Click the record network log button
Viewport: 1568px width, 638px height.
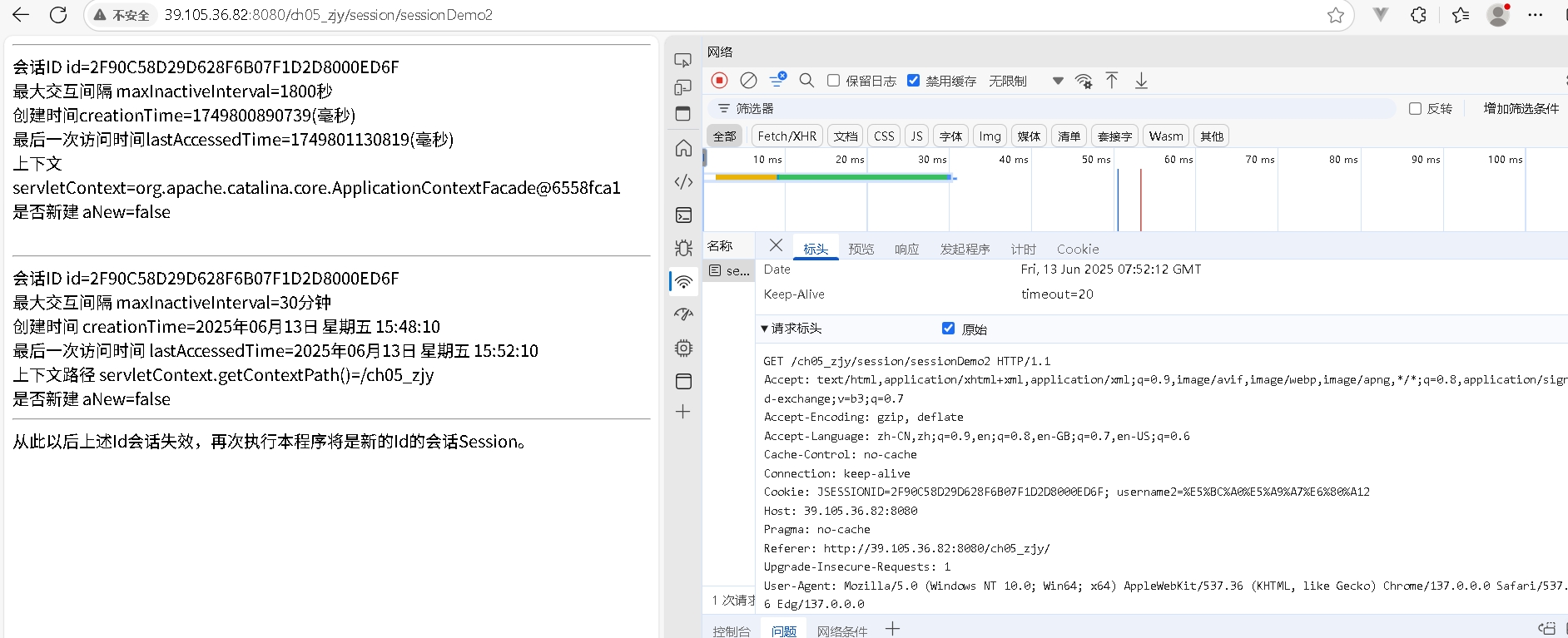pyautogui.click(x=720, y=81)
